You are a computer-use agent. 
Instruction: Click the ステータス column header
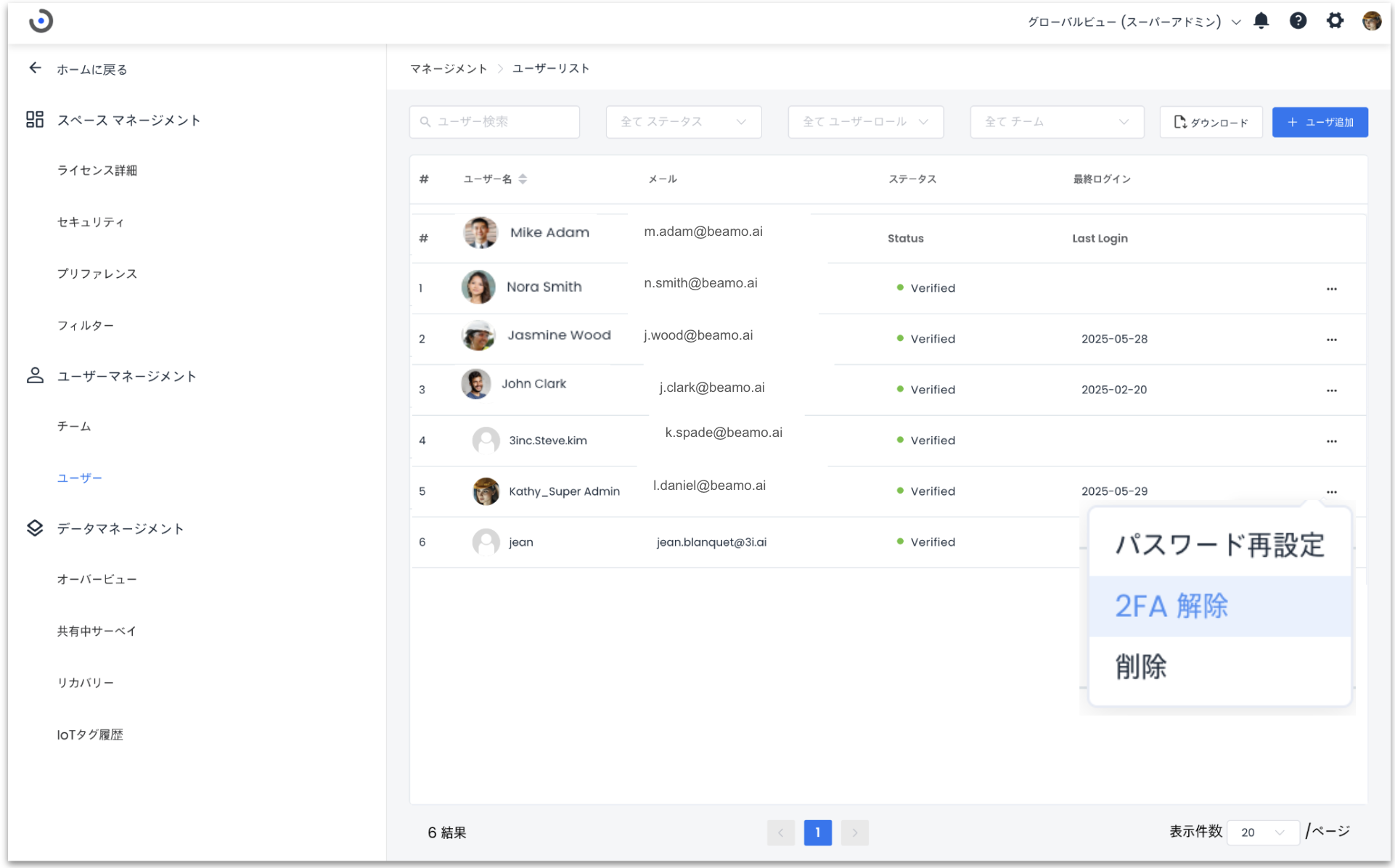pos(912,179)
